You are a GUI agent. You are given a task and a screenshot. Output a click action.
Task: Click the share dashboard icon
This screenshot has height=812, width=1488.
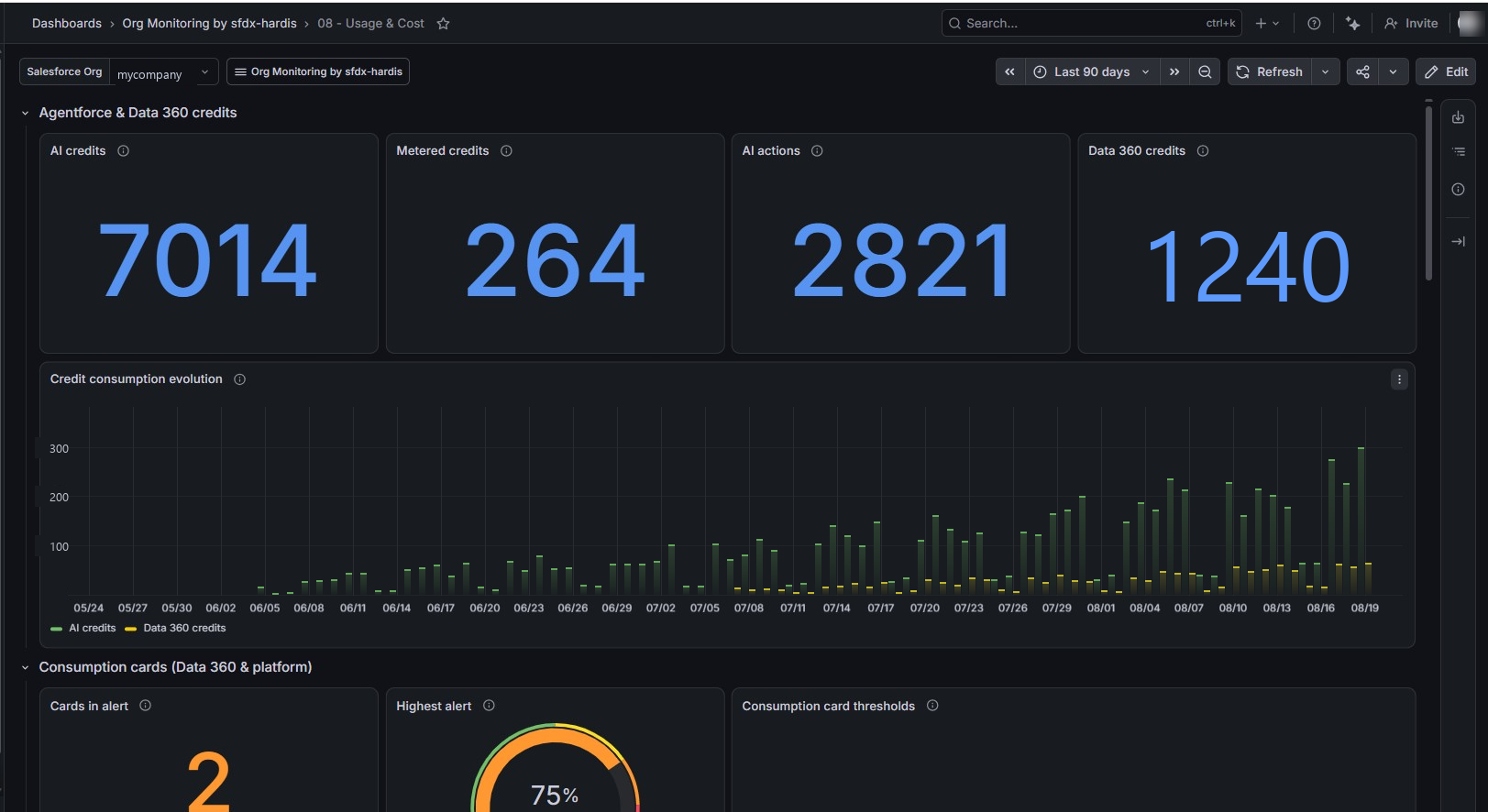(1362, 71)
